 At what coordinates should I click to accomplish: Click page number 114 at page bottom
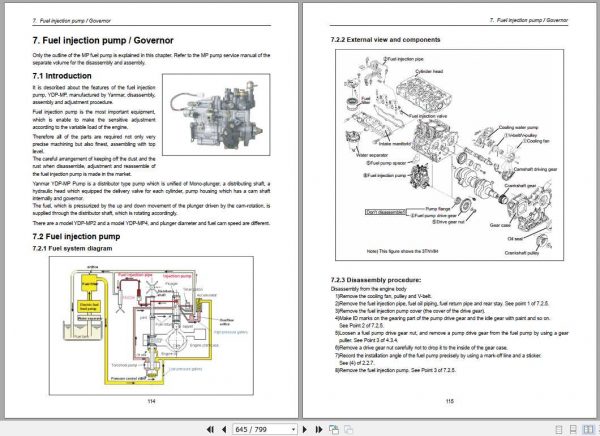click(x=152, y=401)
